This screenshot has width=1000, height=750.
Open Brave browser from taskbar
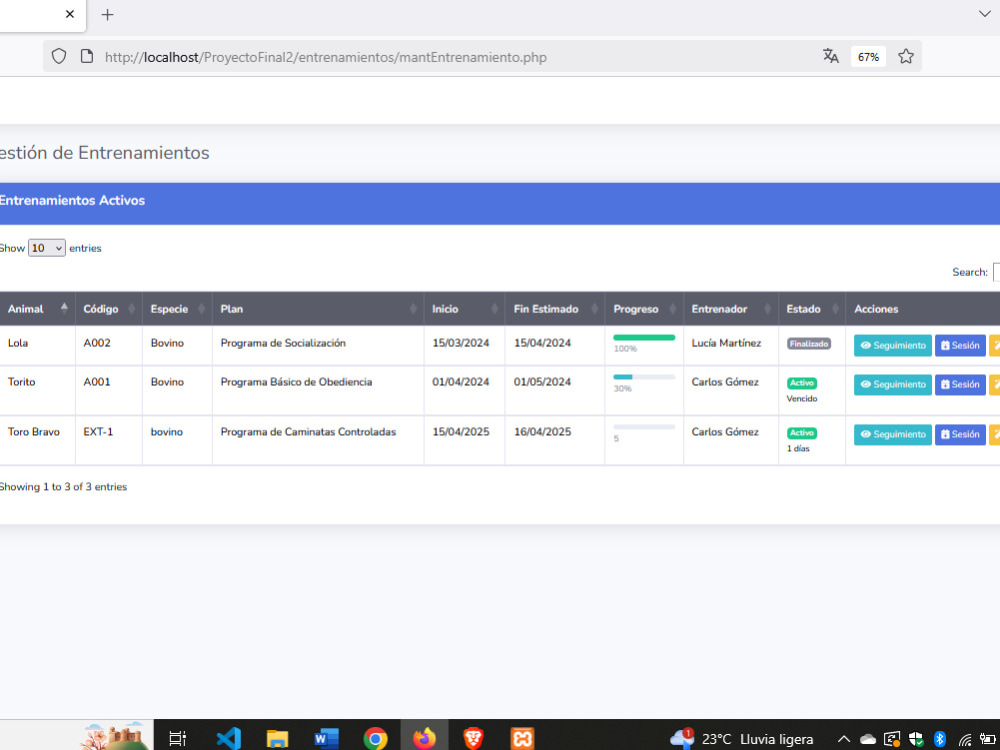tap(473, 739)
